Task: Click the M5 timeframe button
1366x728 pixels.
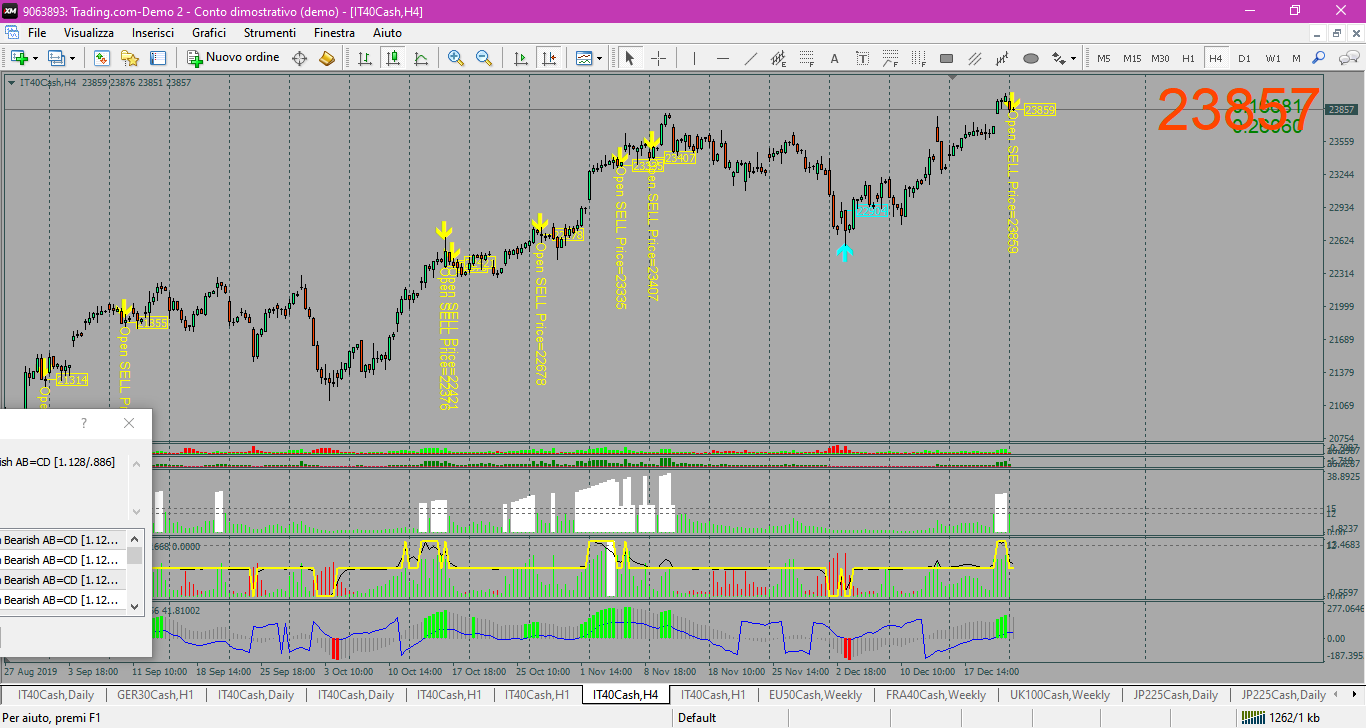Action: pos(1104,58)
